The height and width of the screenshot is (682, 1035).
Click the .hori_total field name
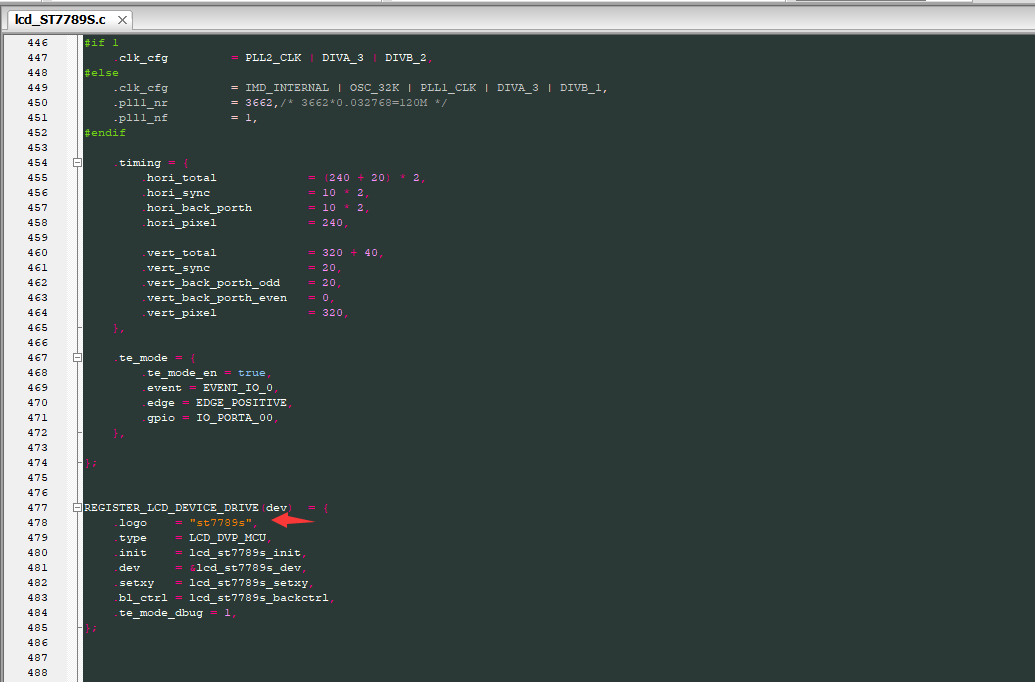tap(179, 178)
